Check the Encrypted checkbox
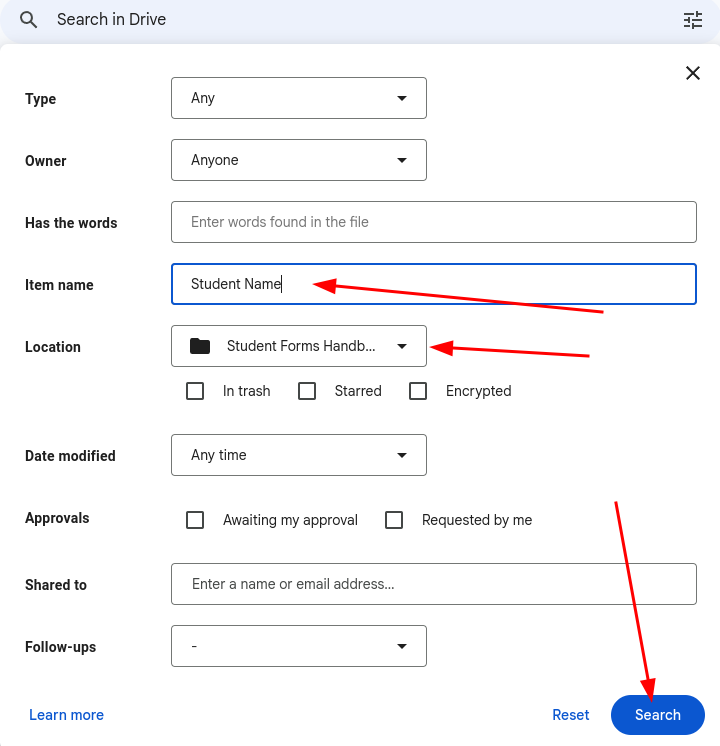 click(x=418, y=391)
